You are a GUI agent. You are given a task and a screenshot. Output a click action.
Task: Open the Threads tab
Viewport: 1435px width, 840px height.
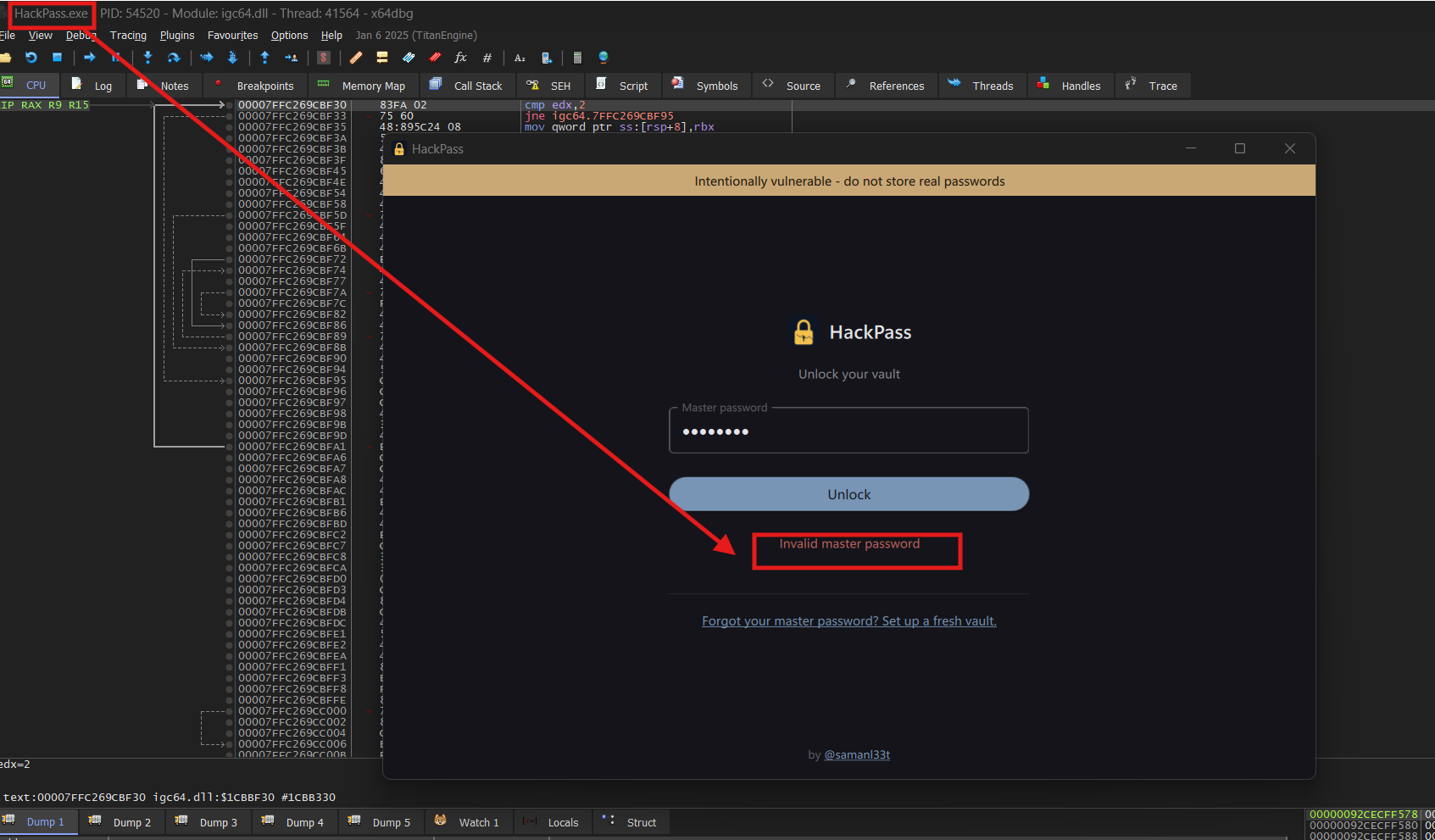point(983,86)
